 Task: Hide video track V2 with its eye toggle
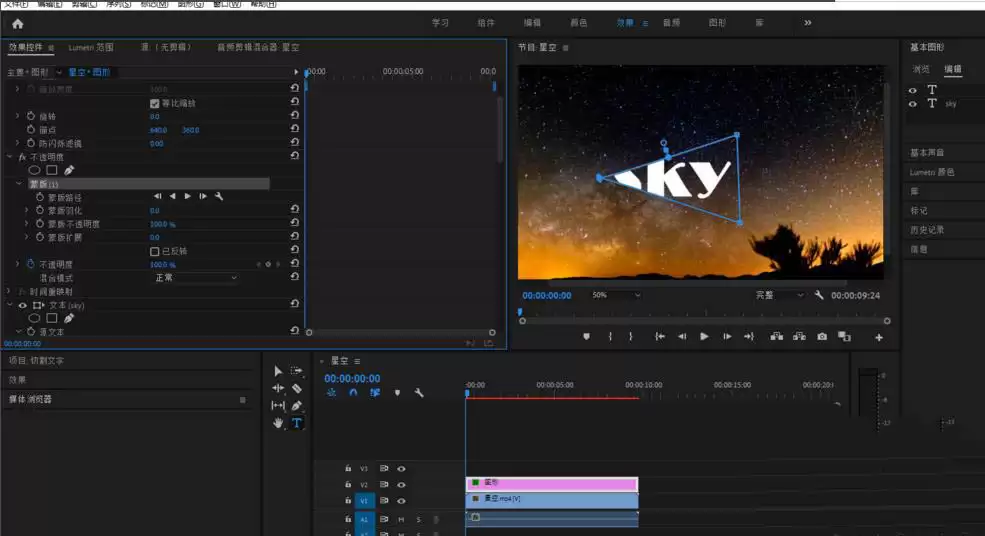coord(401,484)
